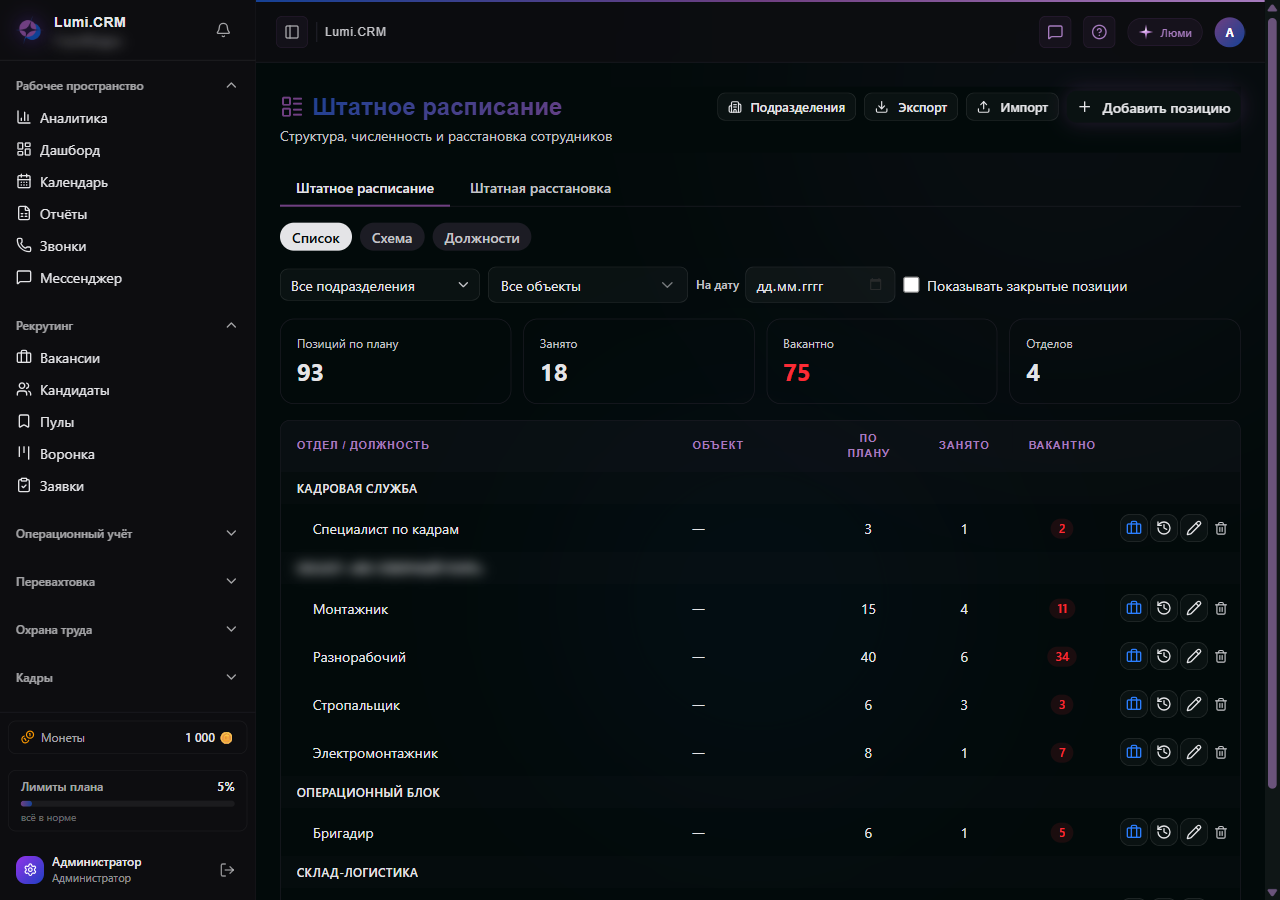Edit Стропальщик position pencil icon
The image size is (1280, 900).
point(1193,704)
